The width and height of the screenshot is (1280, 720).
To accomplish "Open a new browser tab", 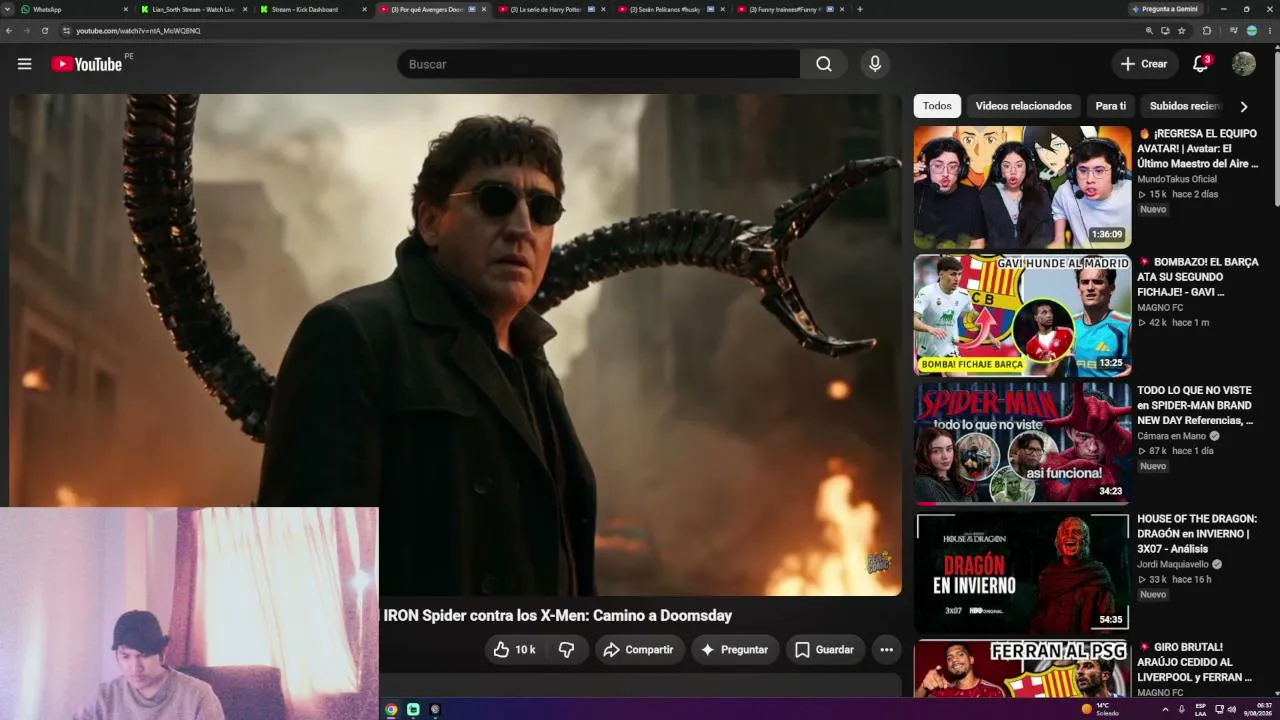I will click(860, 9).
